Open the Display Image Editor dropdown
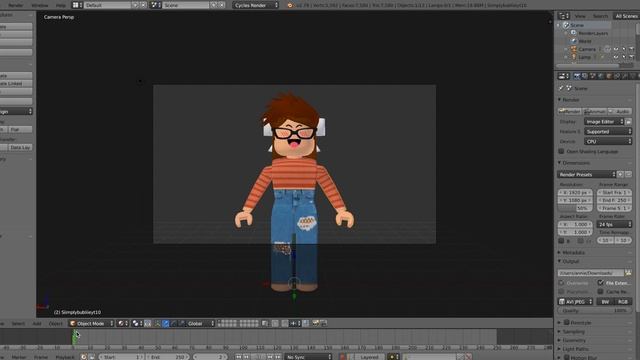 (604, 122)
